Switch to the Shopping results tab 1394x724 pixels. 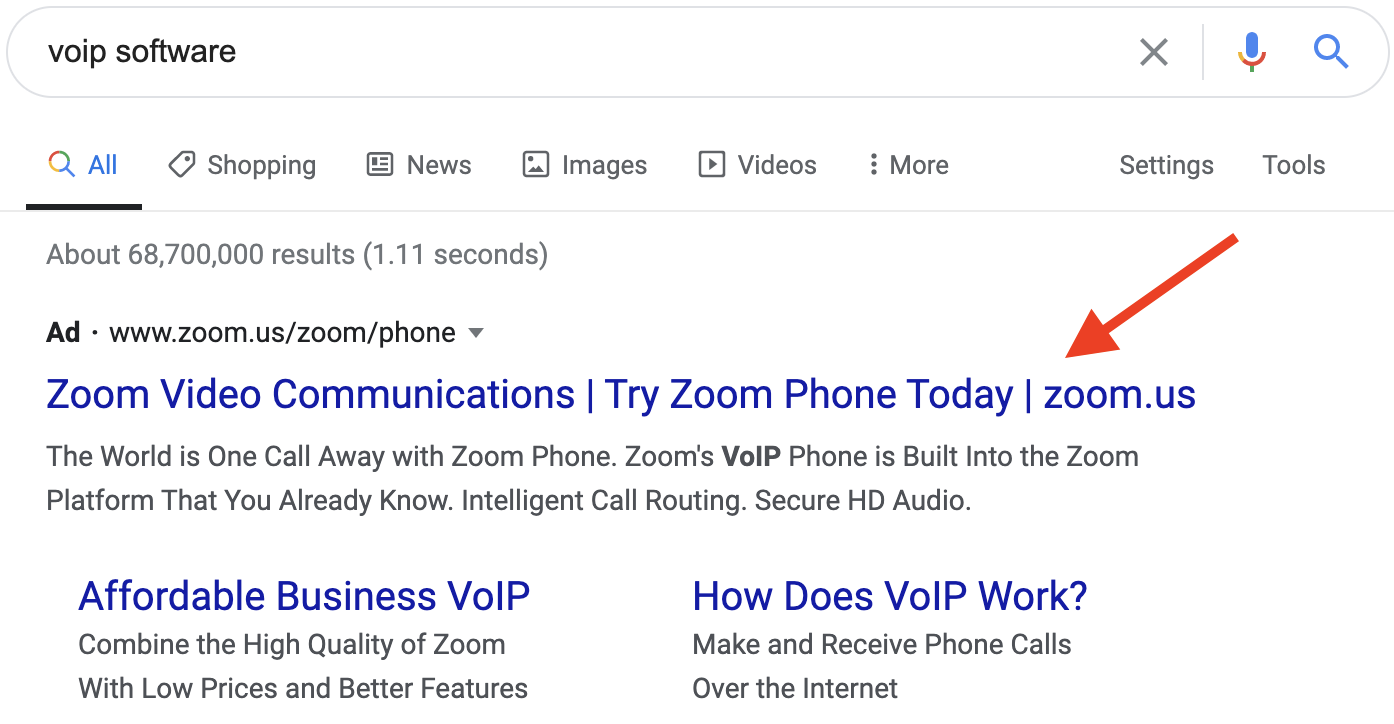(242, 165)
